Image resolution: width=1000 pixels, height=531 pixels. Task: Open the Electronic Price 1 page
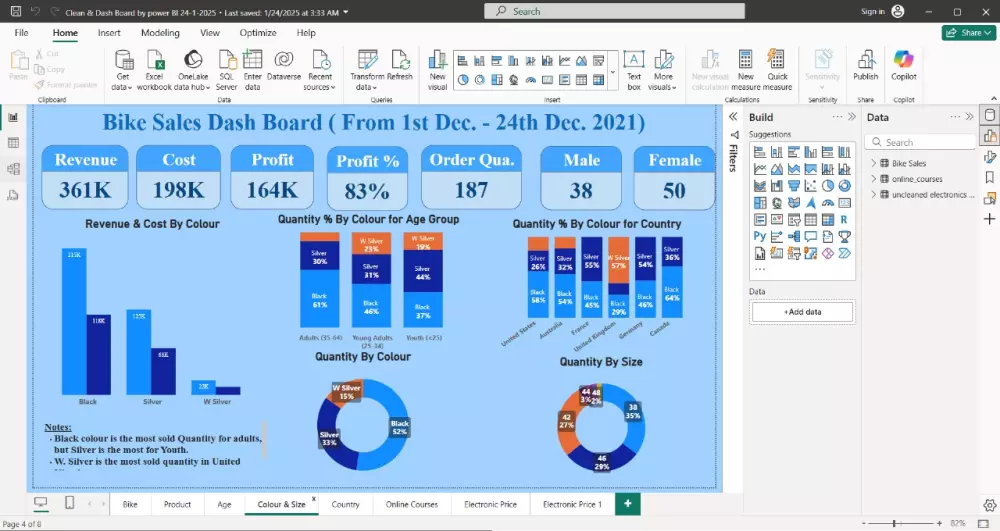(572, 504)
